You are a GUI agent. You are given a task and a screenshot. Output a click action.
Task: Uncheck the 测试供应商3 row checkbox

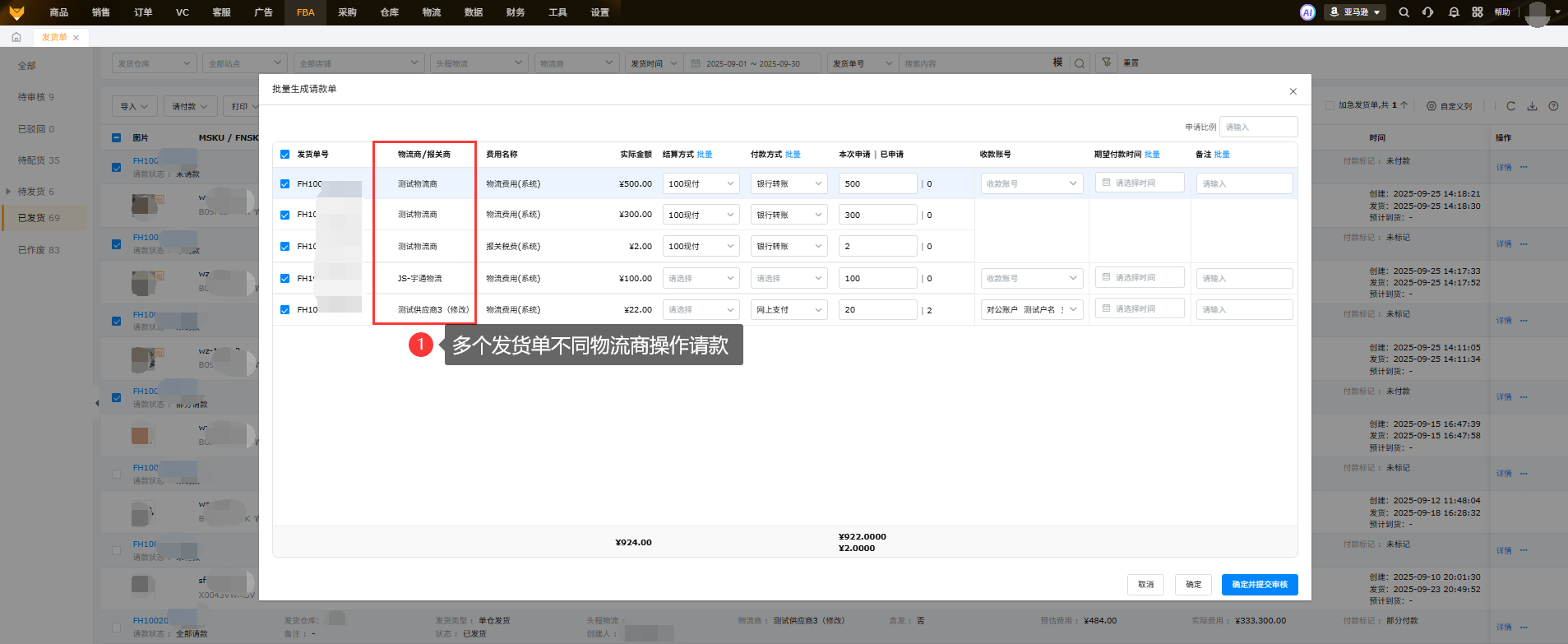tap(284, 310)
